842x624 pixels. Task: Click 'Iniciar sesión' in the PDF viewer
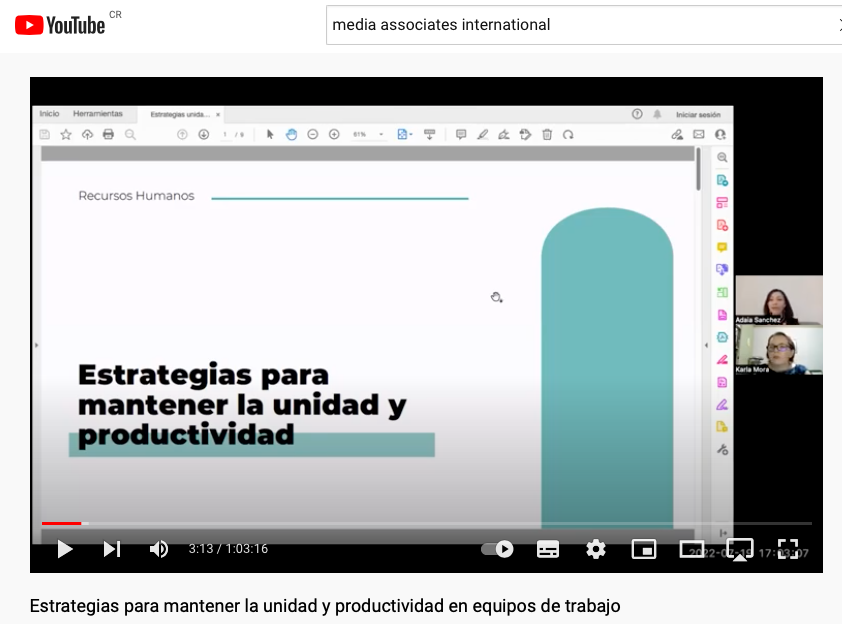697,114
